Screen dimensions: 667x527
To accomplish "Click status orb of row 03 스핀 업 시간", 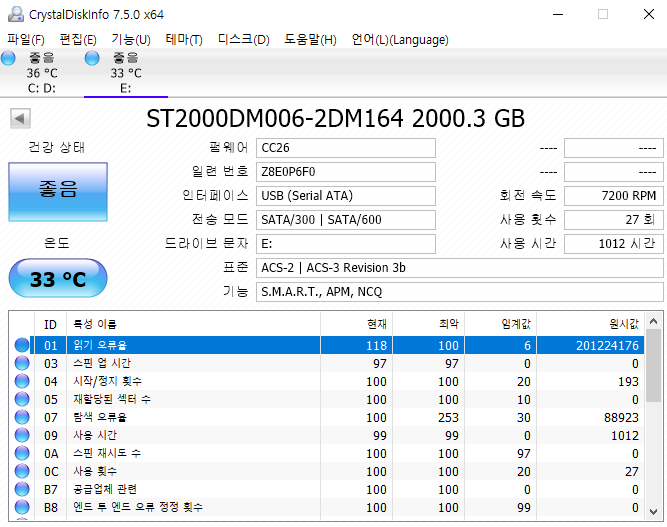I will pyautogui.click(x=22, y=363).
